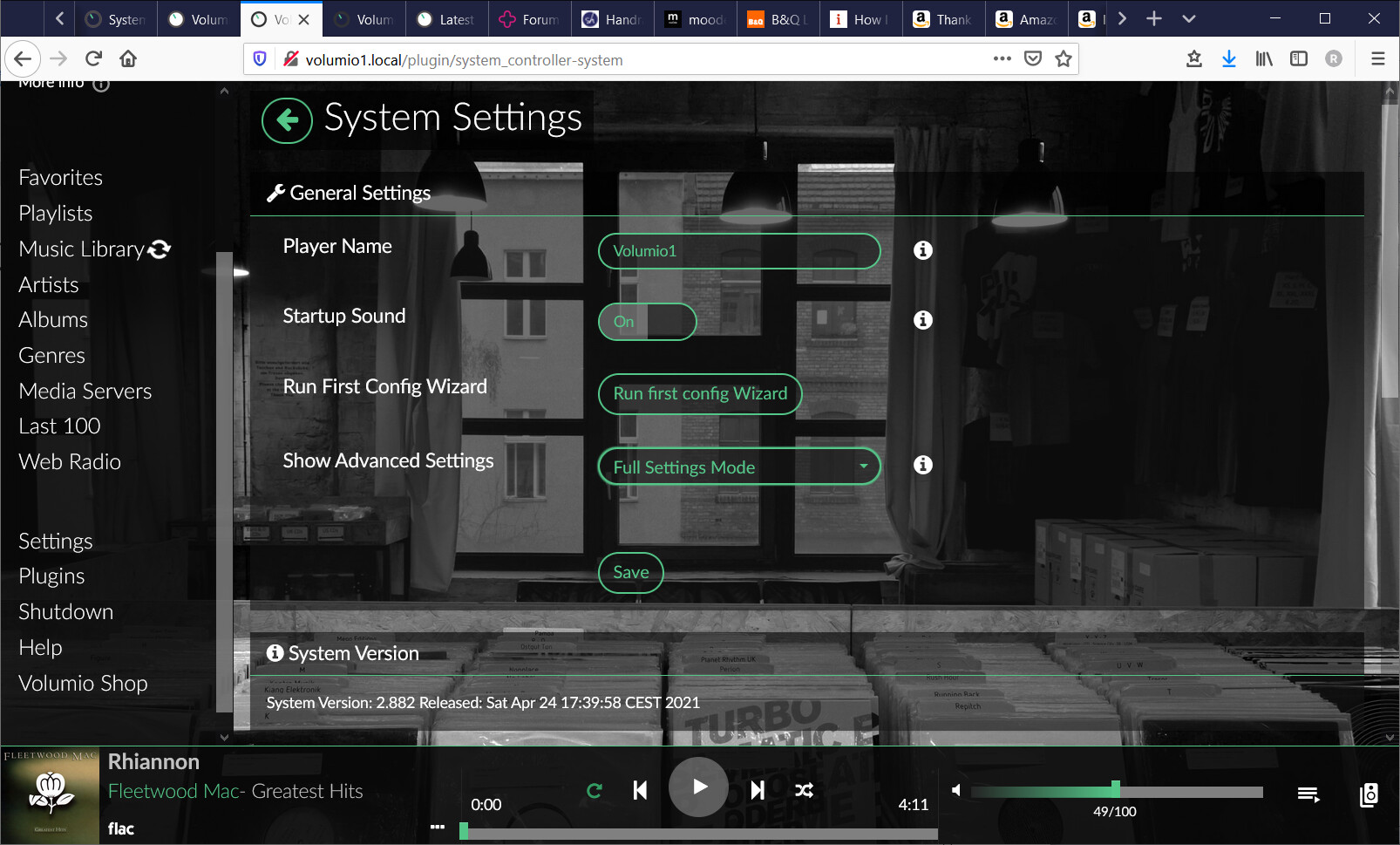Viewport: 1400px width, 845px height.
Task: Reload the current page
Action: (93, 58)
